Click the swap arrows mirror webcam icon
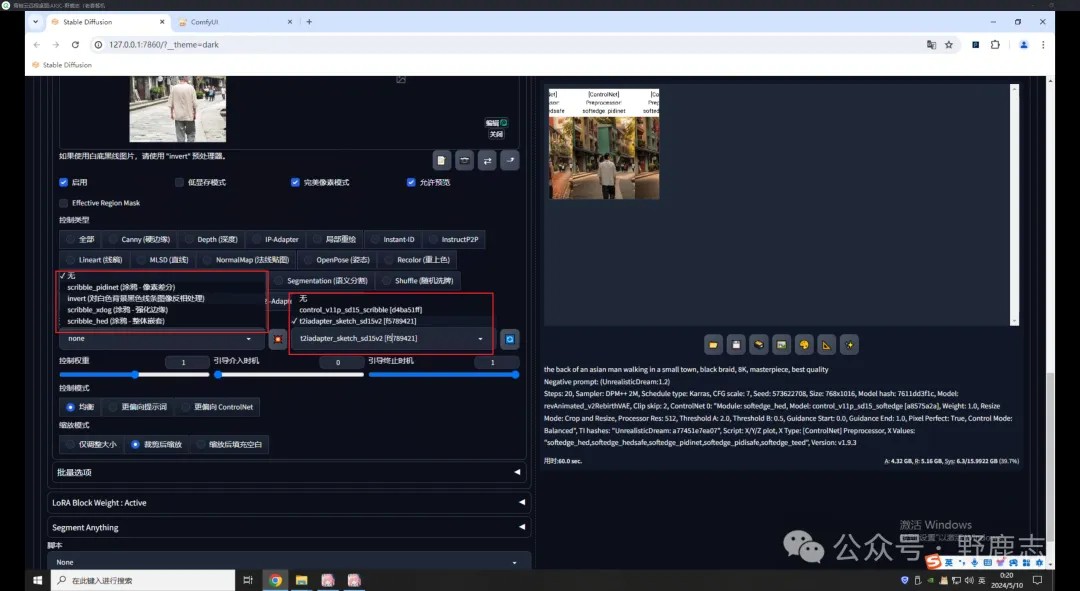 [x=487, y=160]
